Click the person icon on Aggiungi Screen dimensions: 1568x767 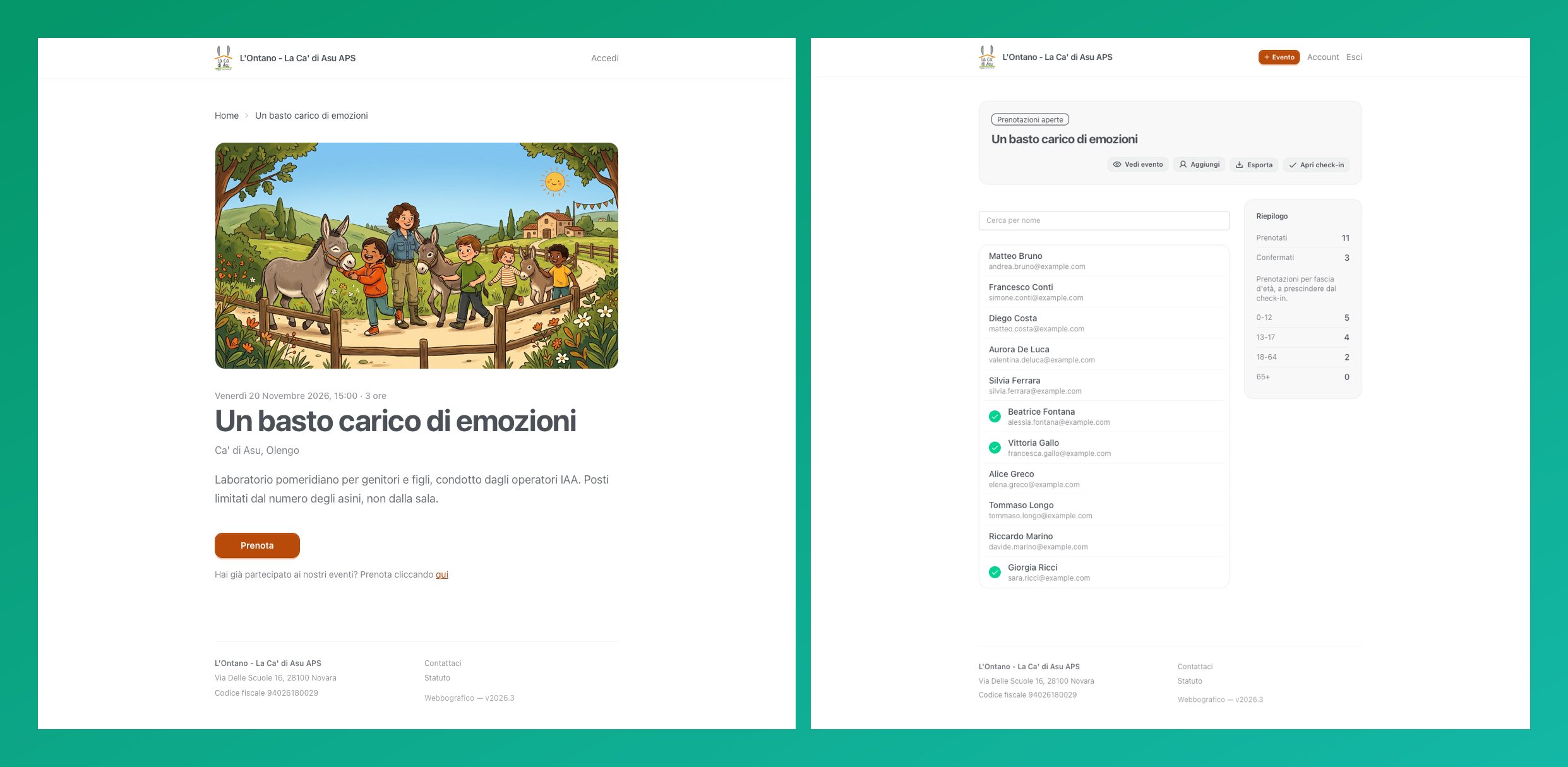(1183, 165)
